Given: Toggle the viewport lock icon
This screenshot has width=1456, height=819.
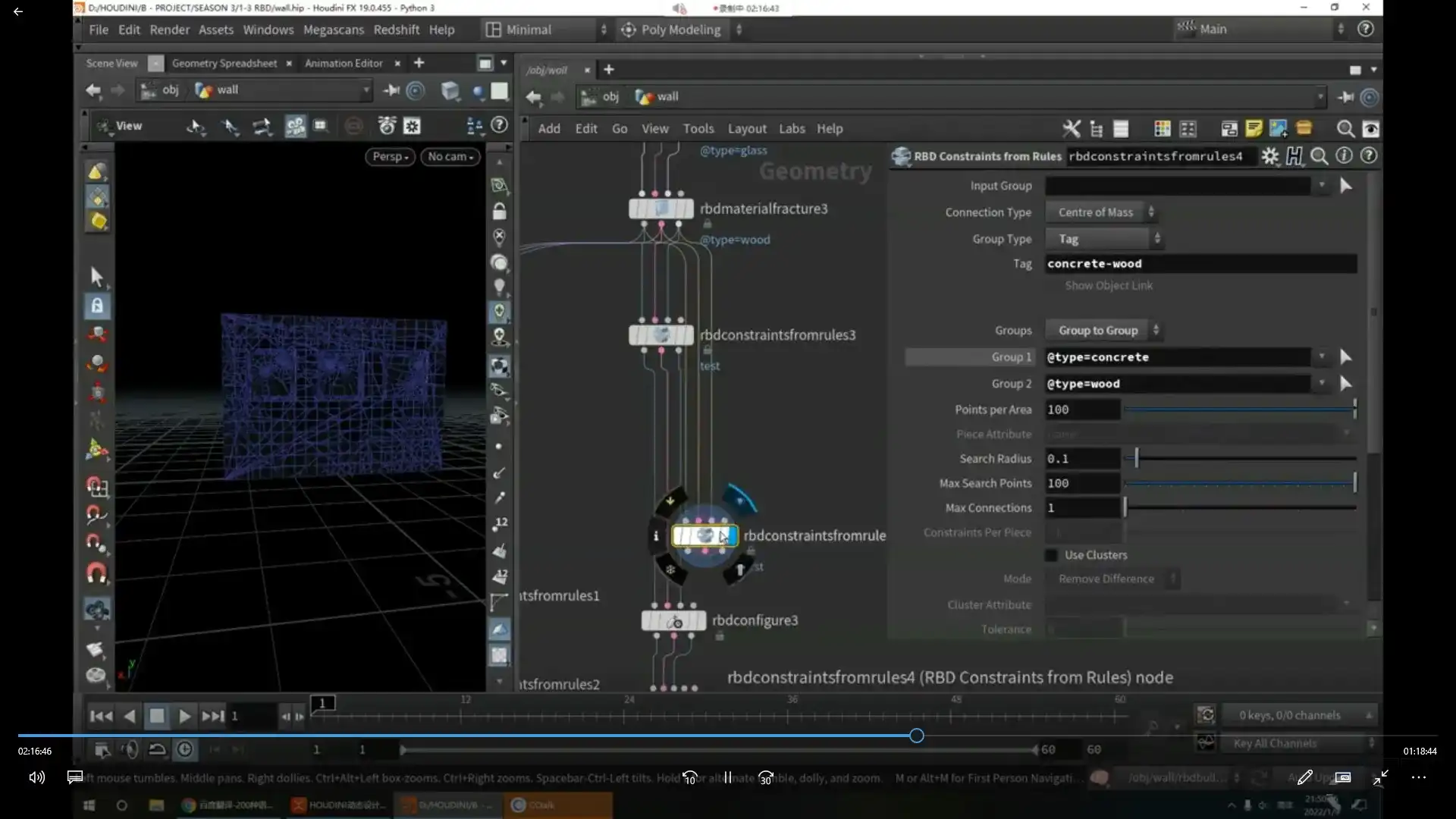Looking at the screenshot, I should point(499,211).
